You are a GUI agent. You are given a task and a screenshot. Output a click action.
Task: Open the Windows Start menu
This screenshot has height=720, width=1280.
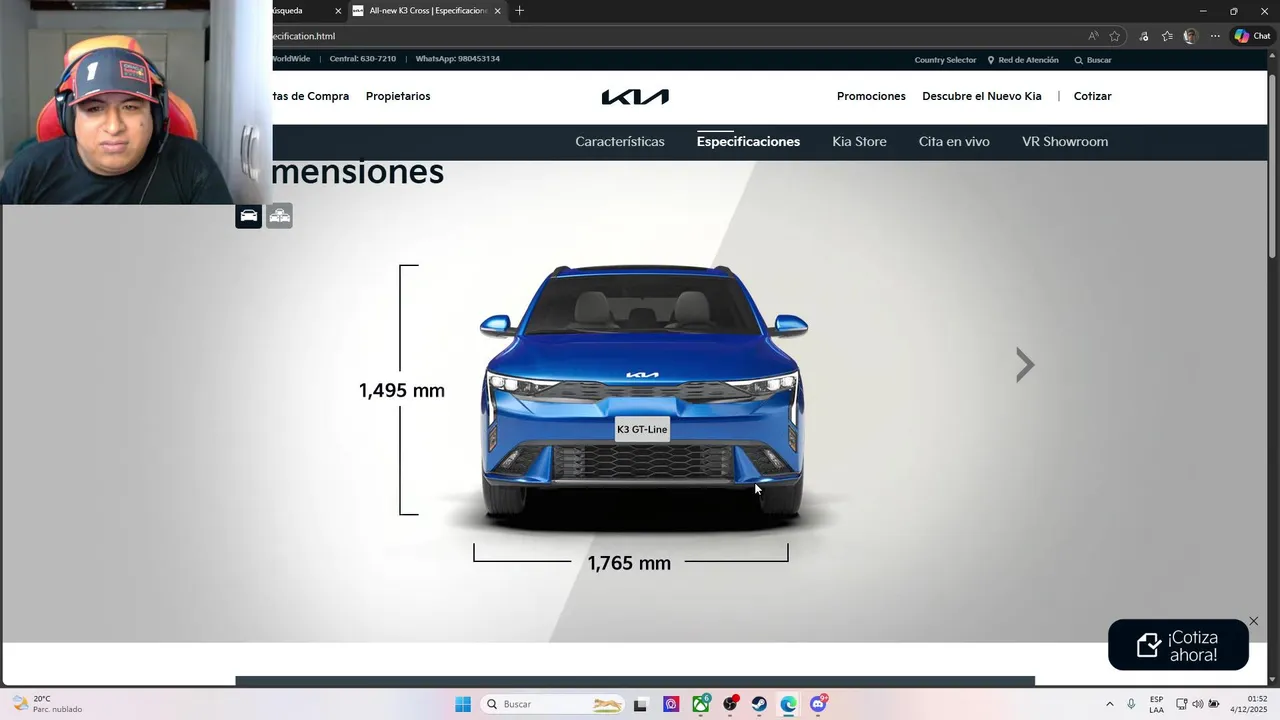[463, 704]
